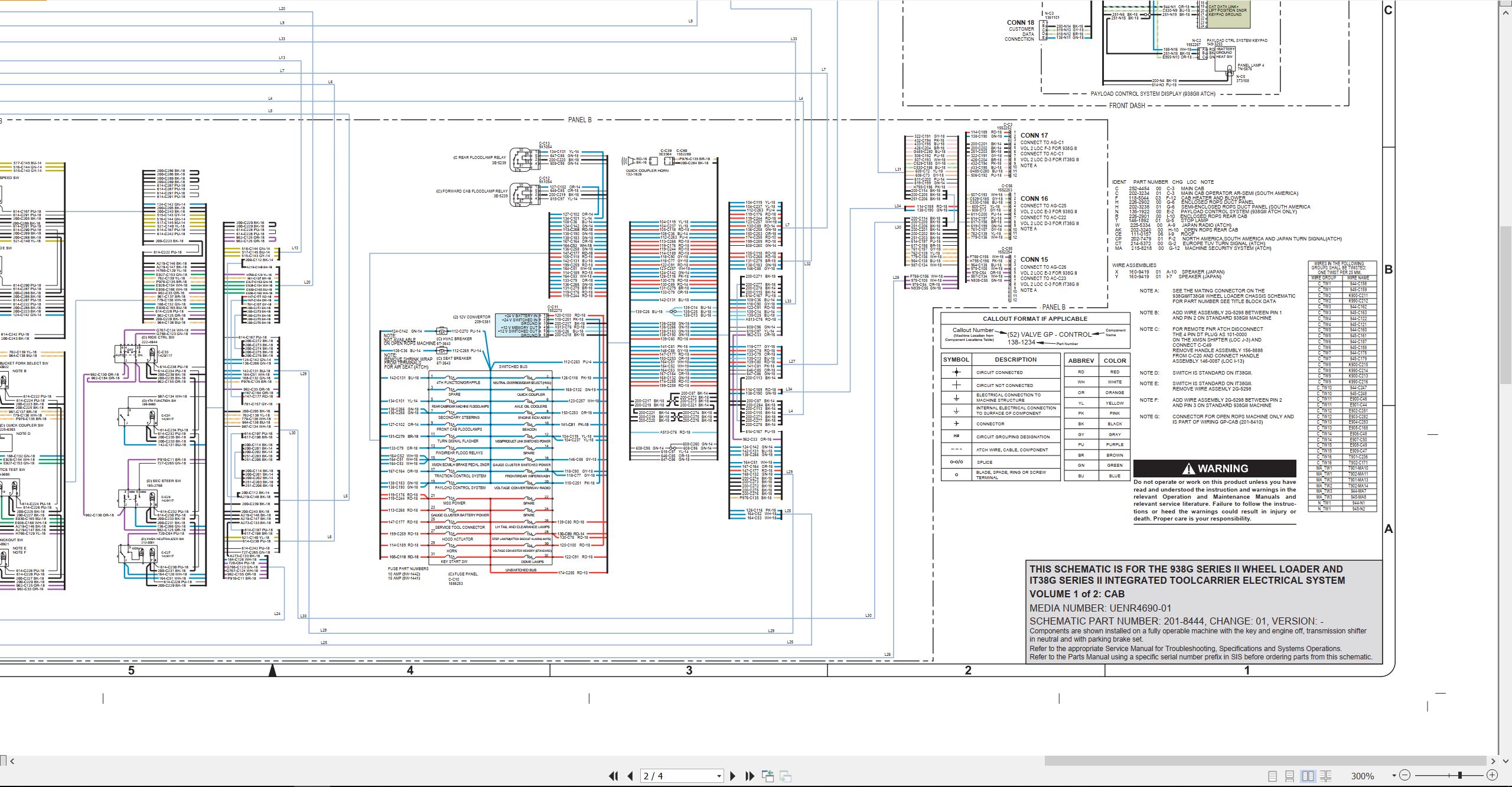Click grid column number 1
The height and width of the screenshot is (787, 1512).
(1247, 670)
